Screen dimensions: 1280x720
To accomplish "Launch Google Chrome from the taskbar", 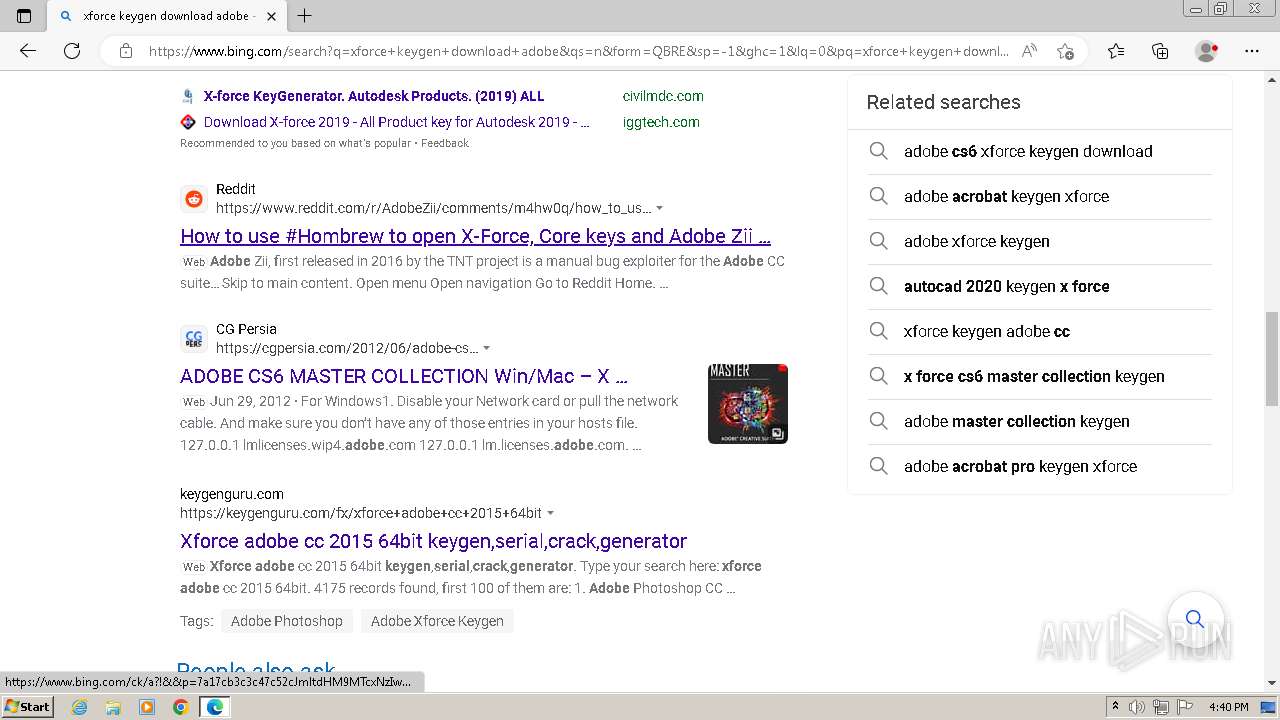I will tap(180, 707).
